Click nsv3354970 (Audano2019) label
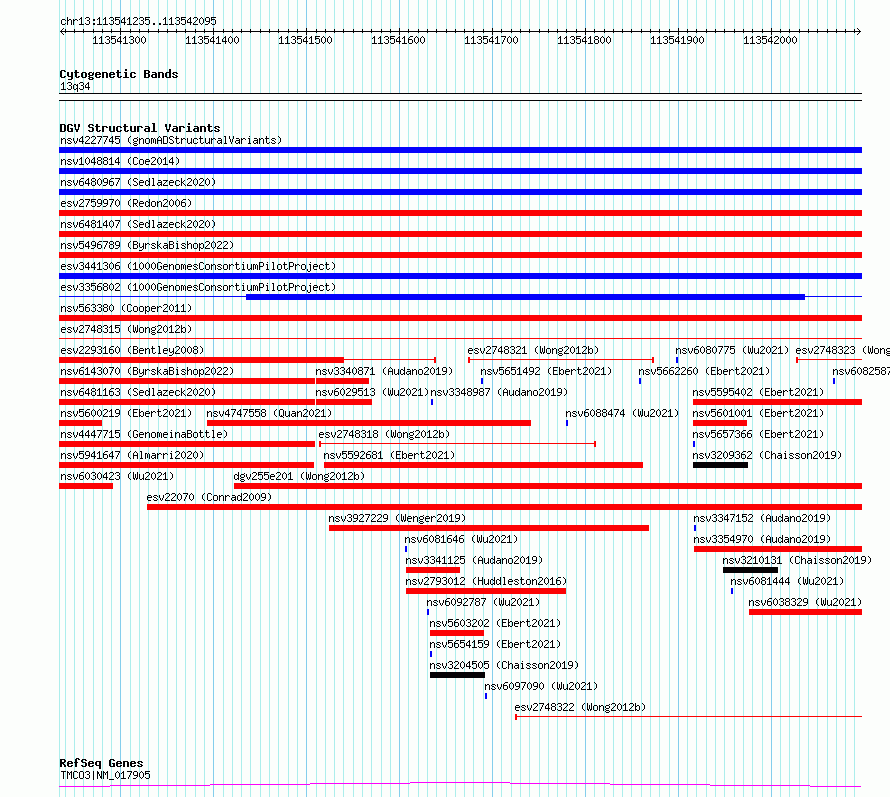The image size is (890, 797). point(762,539)
